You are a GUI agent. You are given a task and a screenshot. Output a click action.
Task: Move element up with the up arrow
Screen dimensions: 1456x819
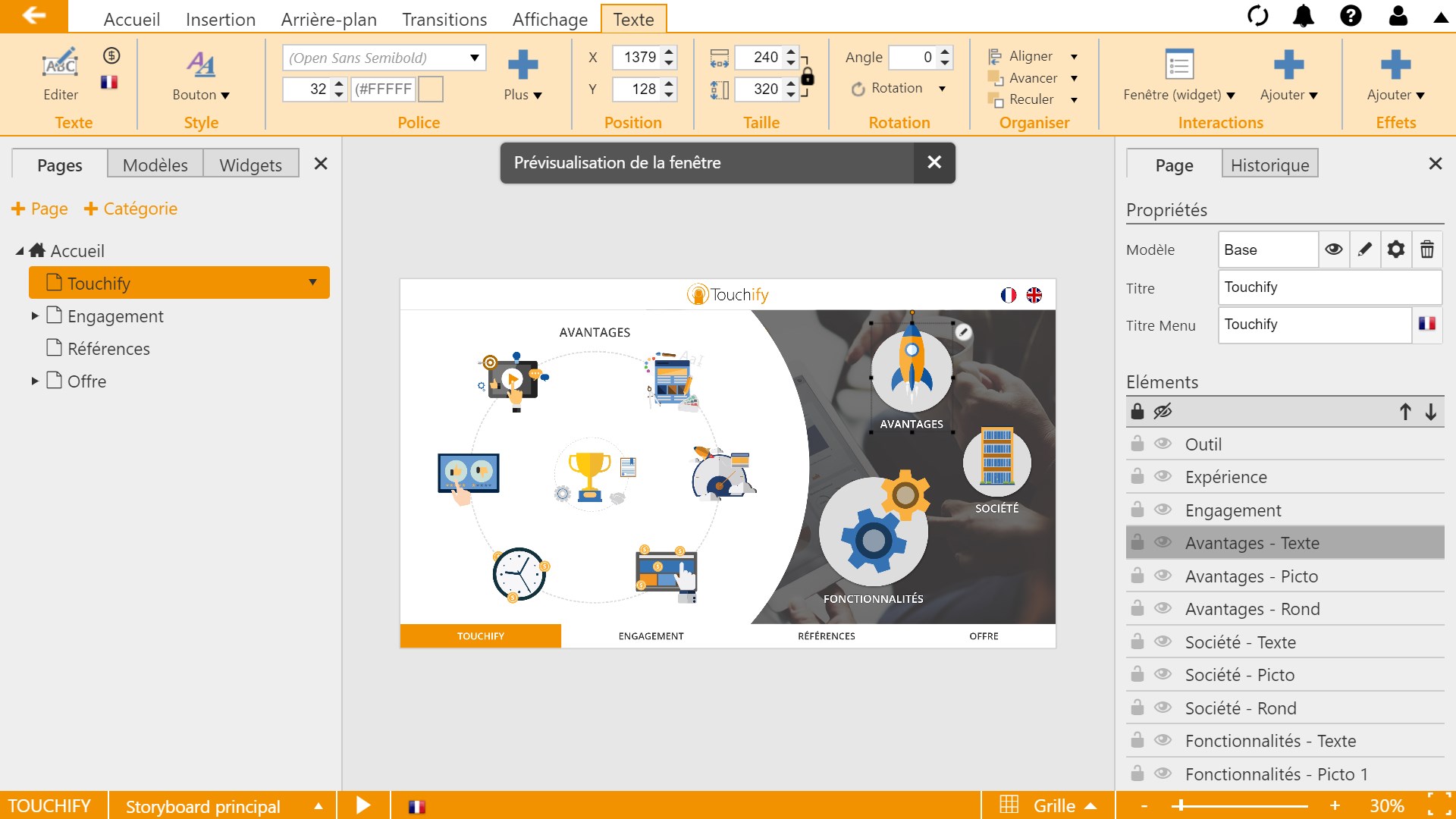point(1405,412)
